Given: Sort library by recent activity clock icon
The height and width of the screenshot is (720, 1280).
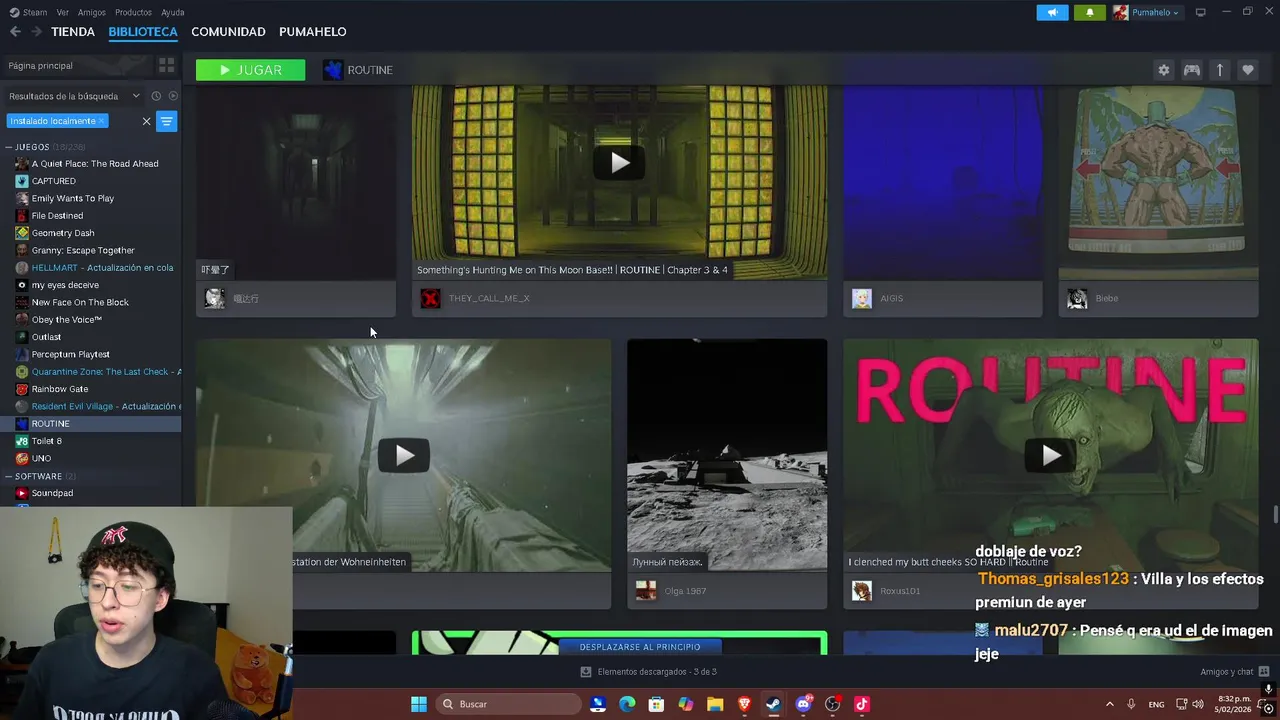Looking at the screenshot, I should coord(156,96).
